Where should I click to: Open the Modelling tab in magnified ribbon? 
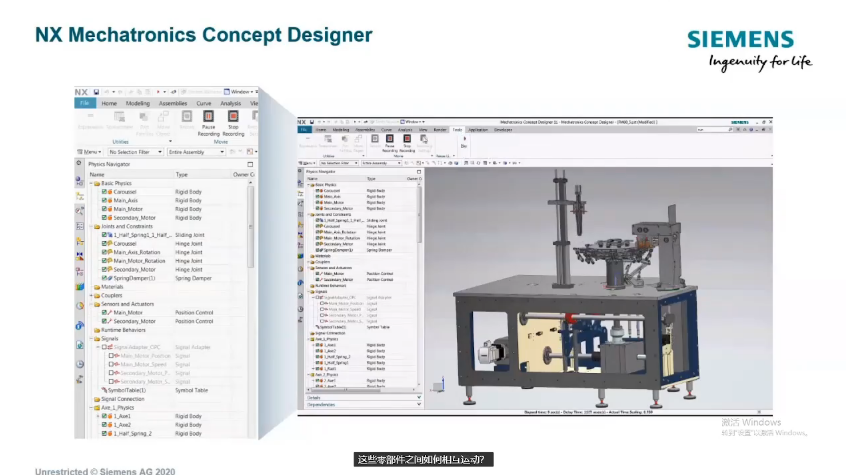click(138, 103)
